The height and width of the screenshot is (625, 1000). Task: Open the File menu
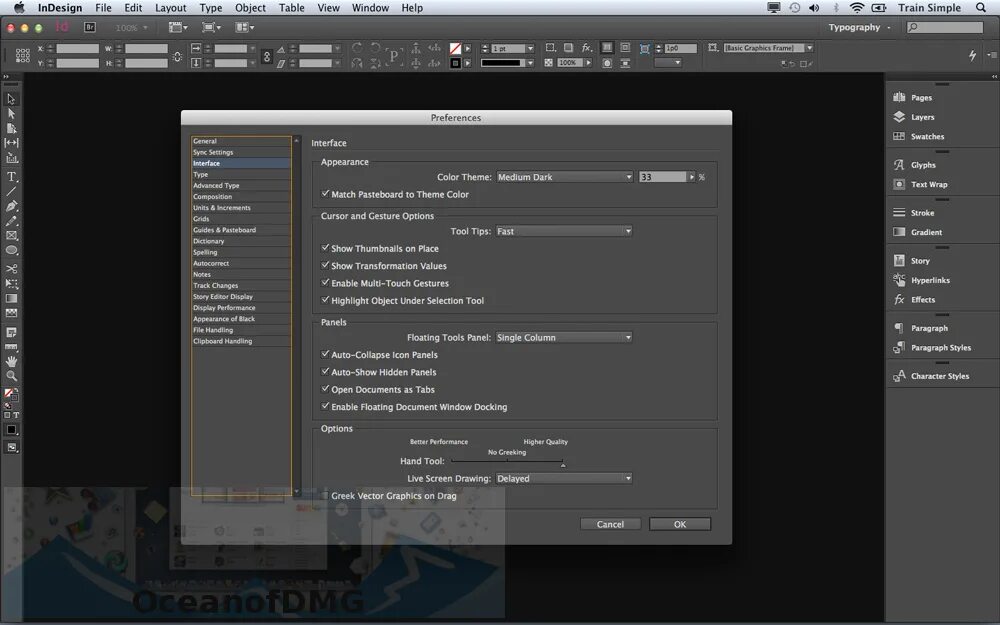tap(103, 8)
